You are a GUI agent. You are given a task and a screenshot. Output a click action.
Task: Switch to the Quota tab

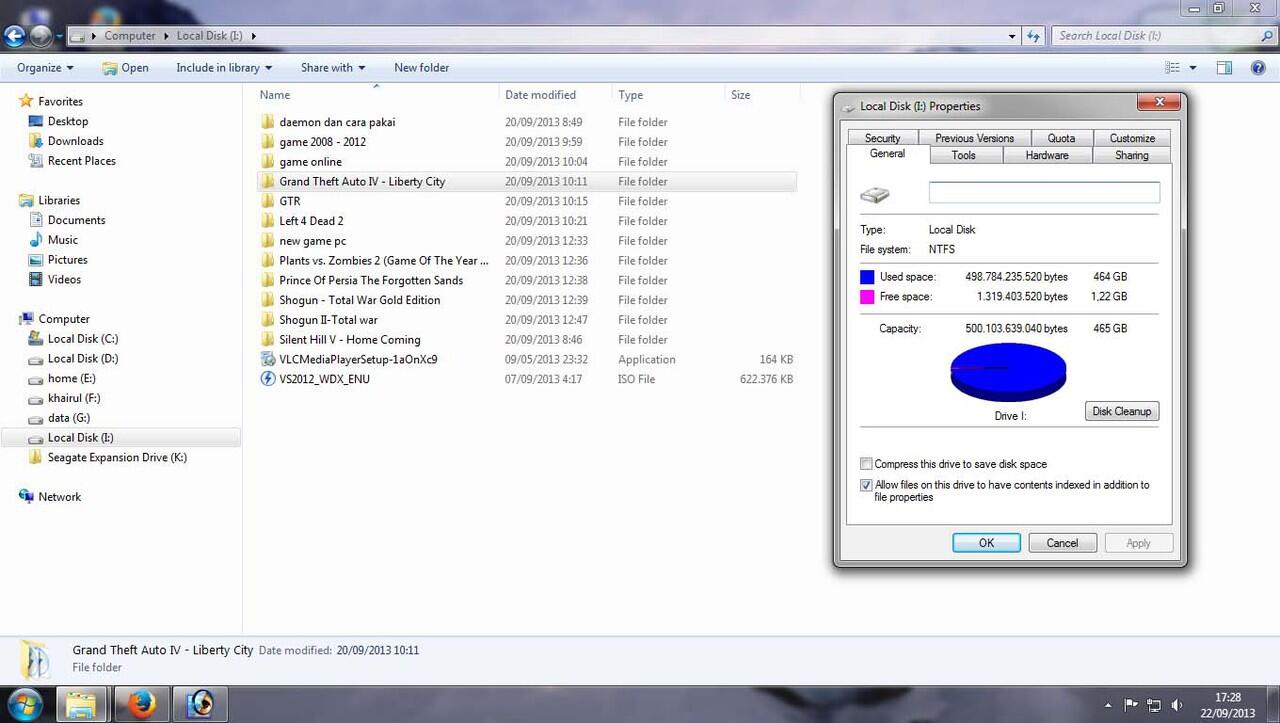coord(1061,138)
